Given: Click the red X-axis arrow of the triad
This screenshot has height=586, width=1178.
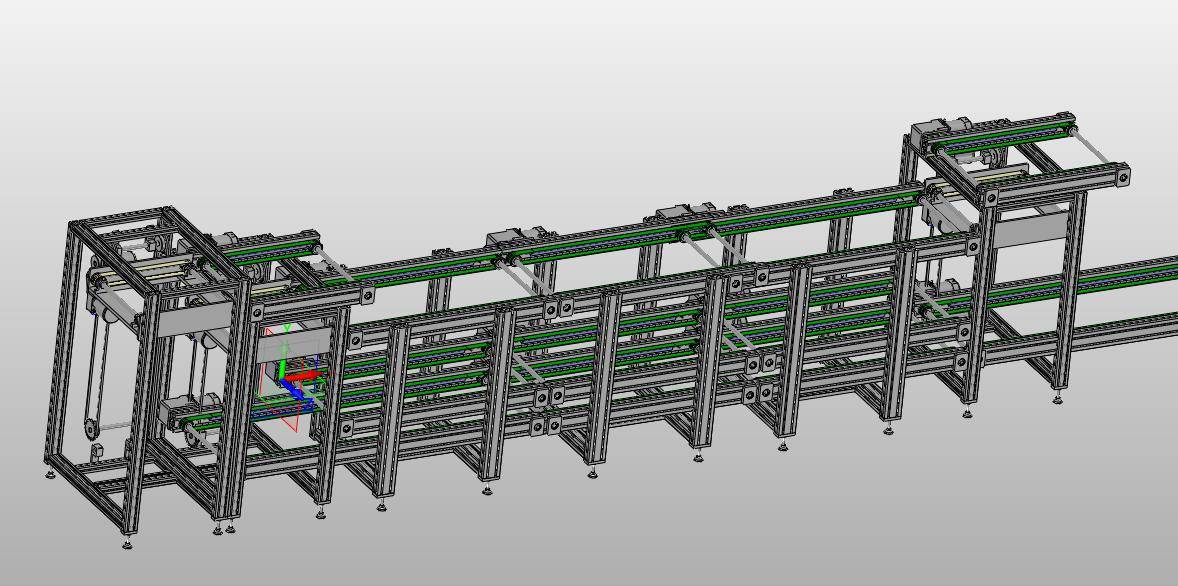Looking at the screenshot, I should [x=310, y=376].
